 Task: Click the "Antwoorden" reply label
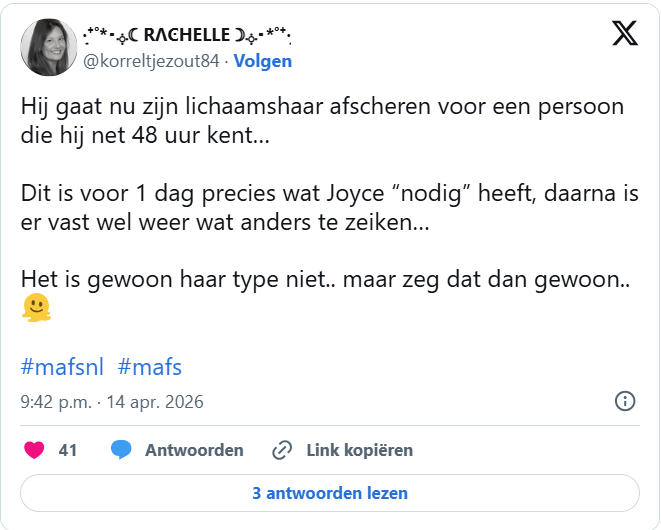(x=194, y=450)
